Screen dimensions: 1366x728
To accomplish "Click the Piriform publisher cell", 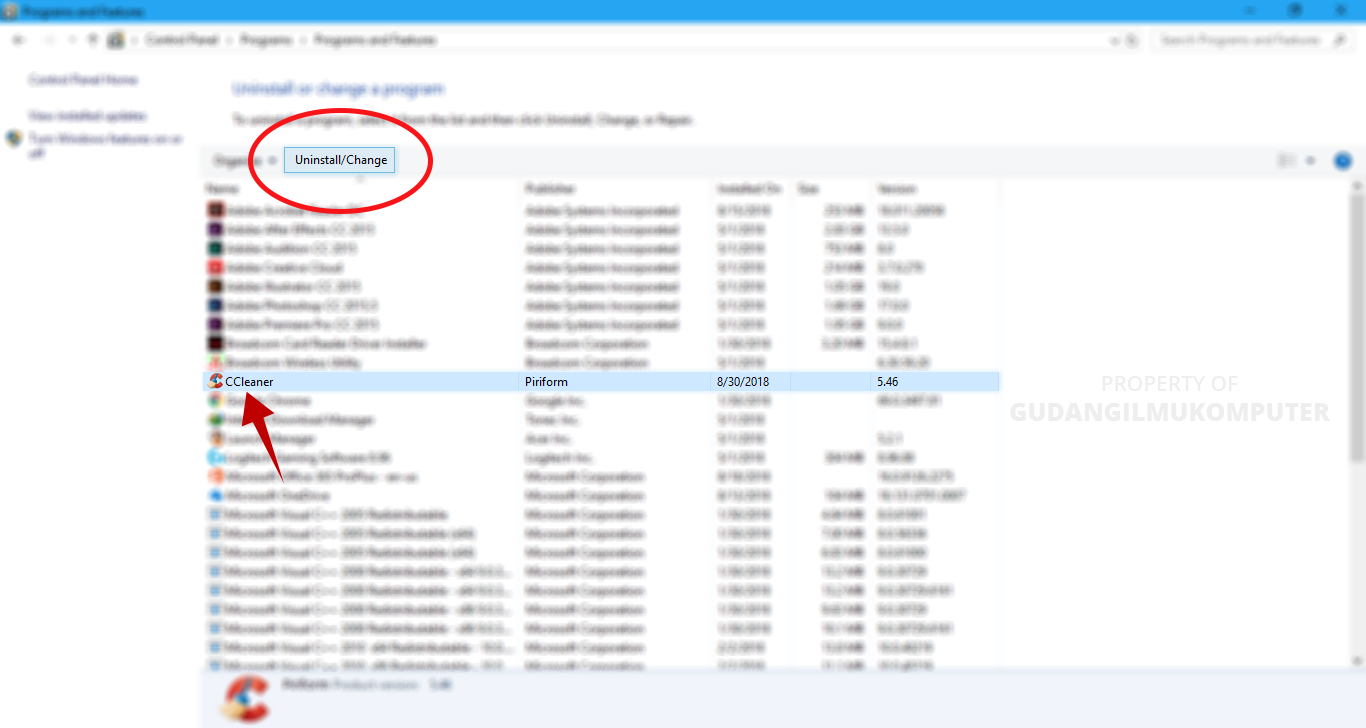I will (546, 382).
